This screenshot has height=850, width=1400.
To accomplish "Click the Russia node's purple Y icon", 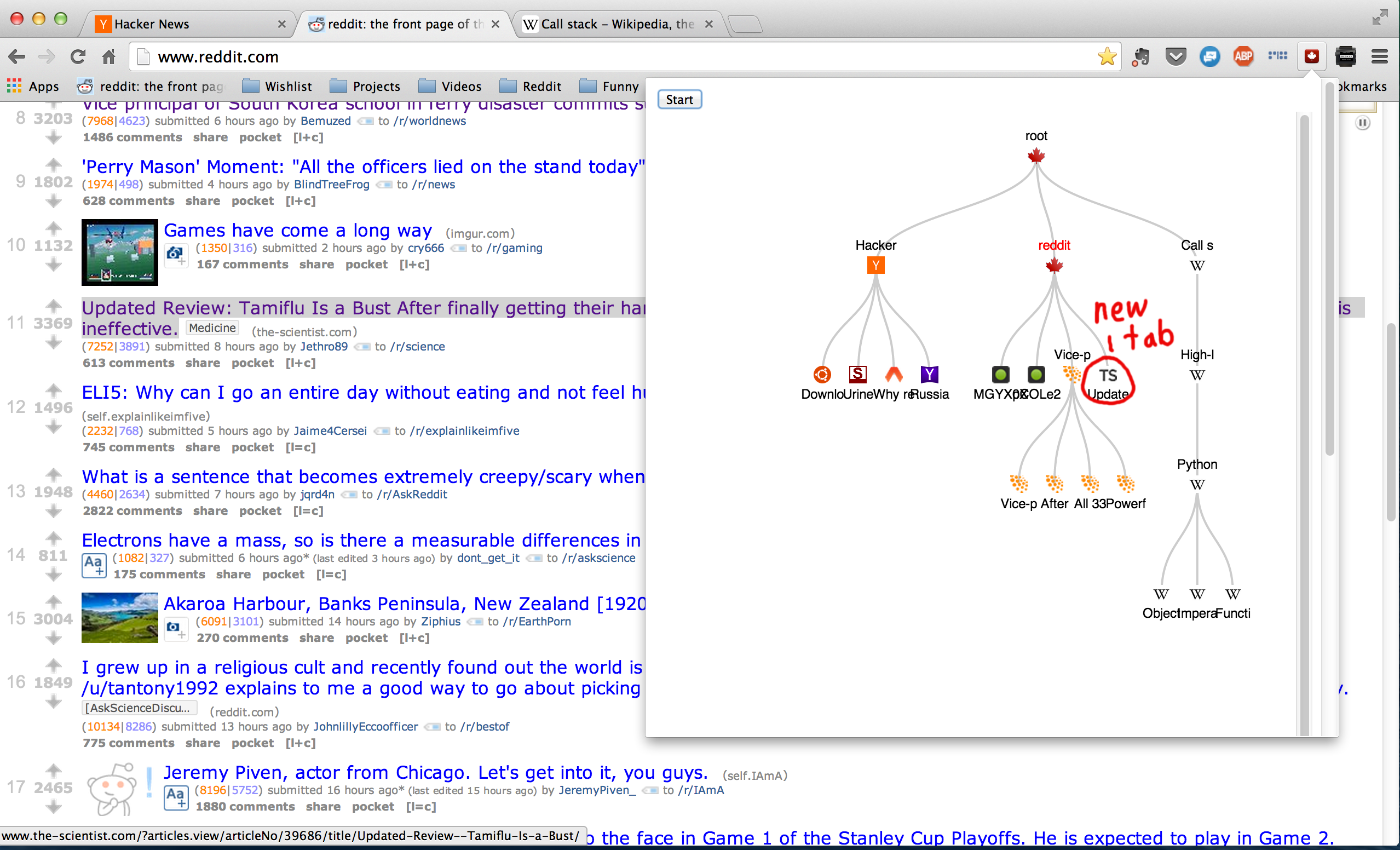I will pyautogui.click(x=929, y=375).
